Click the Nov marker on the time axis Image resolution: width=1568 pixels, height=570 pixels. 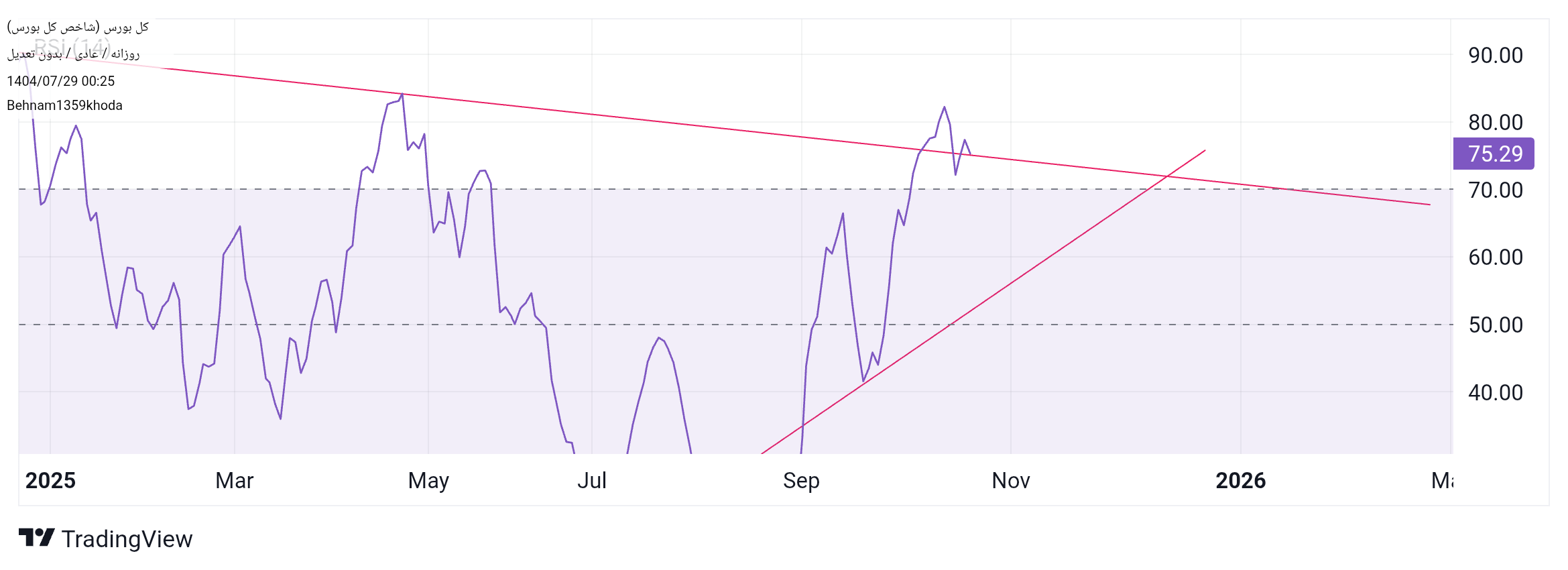tap(1010, 480)
